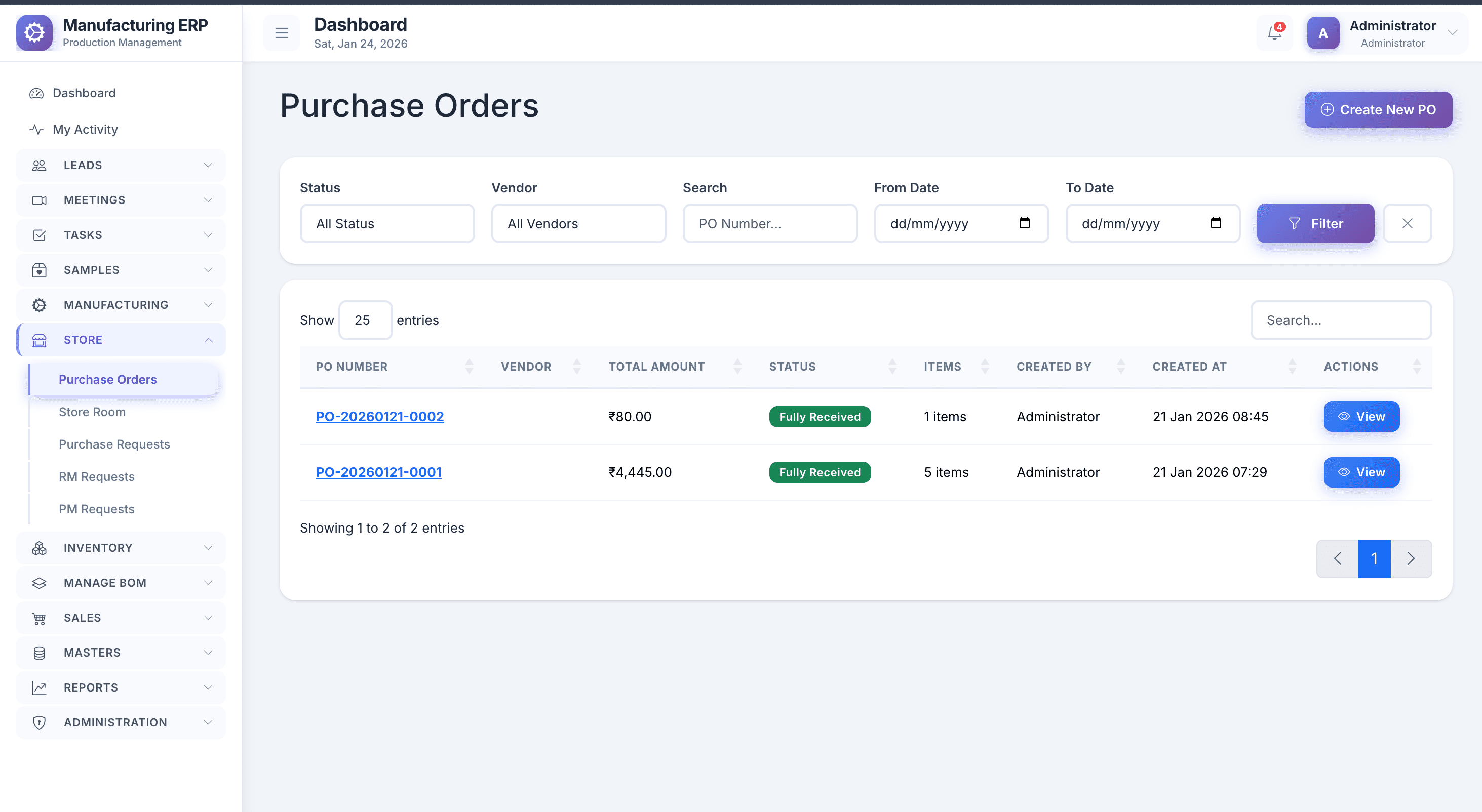1482x812 pixels.
Task: Toggle sidebar with hamburger menu icon
Action: [281, 33]
